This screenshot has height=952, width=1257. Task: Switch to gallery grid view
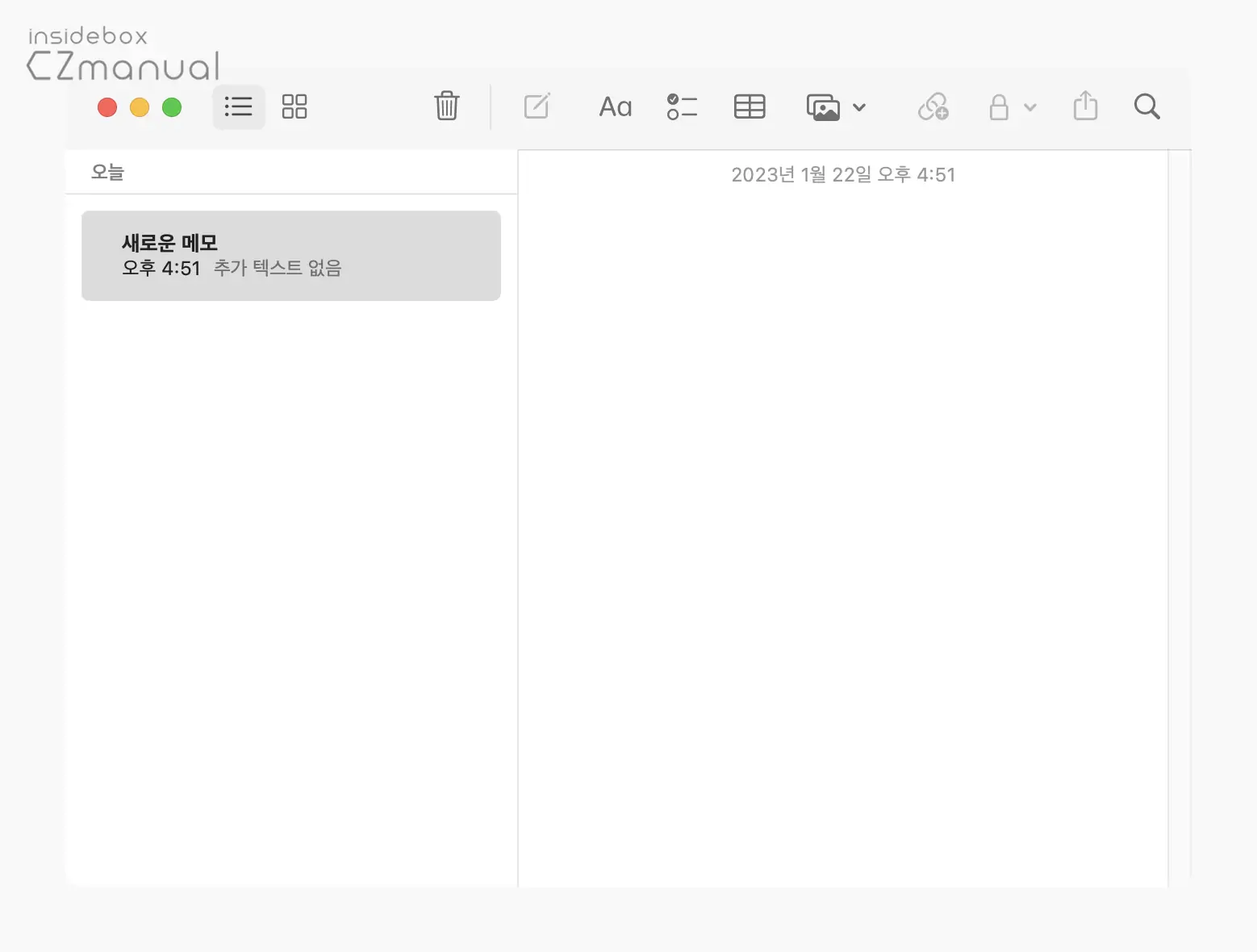coord(294,106)
